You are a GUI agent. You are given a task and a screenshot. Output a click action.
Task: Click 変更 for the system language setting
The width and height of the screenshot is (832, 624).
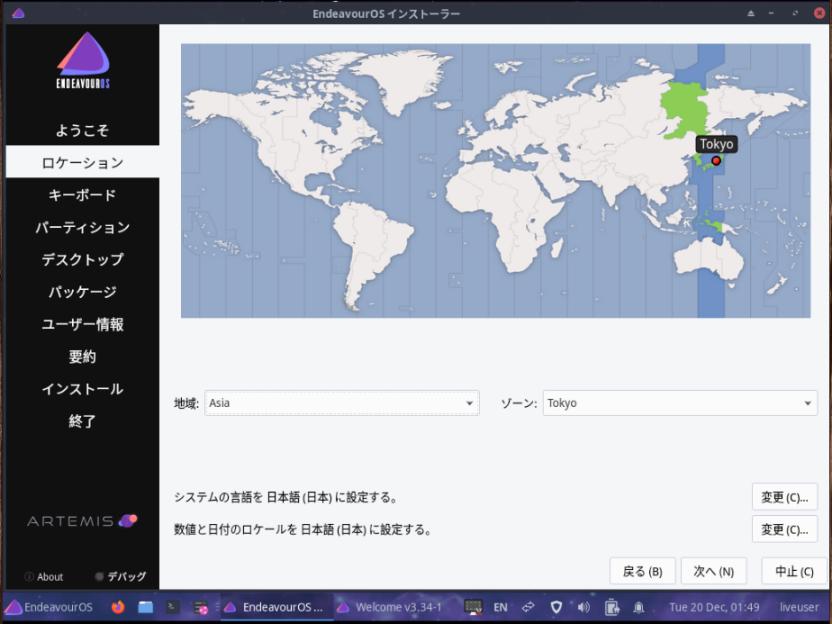coord(784,497)
